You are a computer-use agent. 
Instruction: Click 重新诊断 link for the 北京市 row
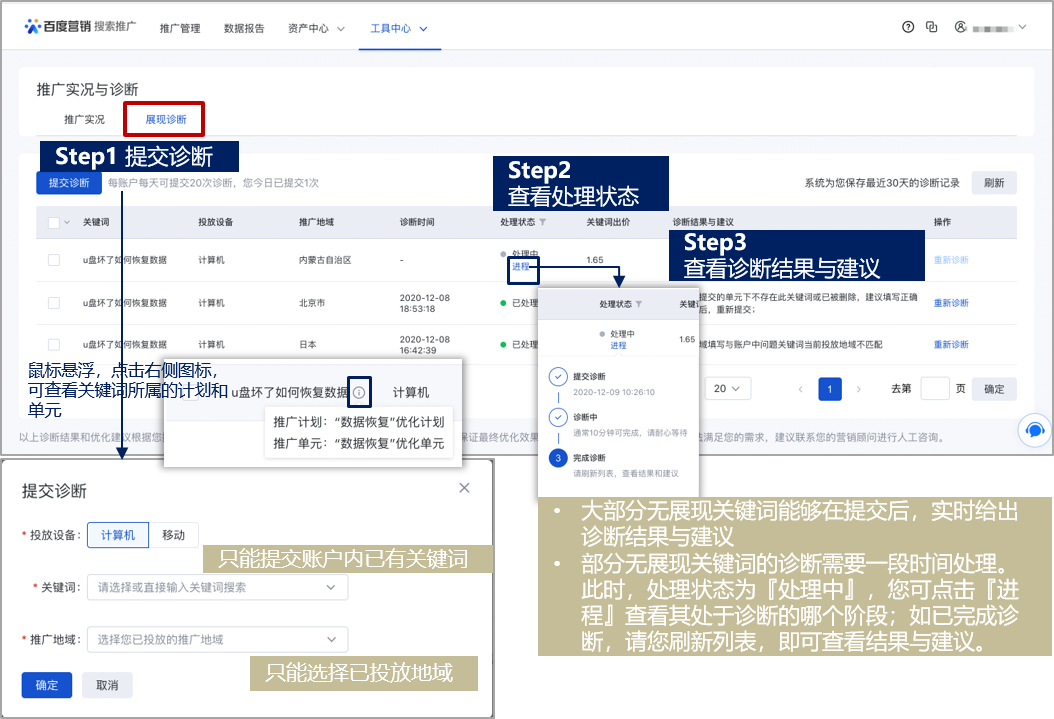pyautogui.click(x=950, y=303)
